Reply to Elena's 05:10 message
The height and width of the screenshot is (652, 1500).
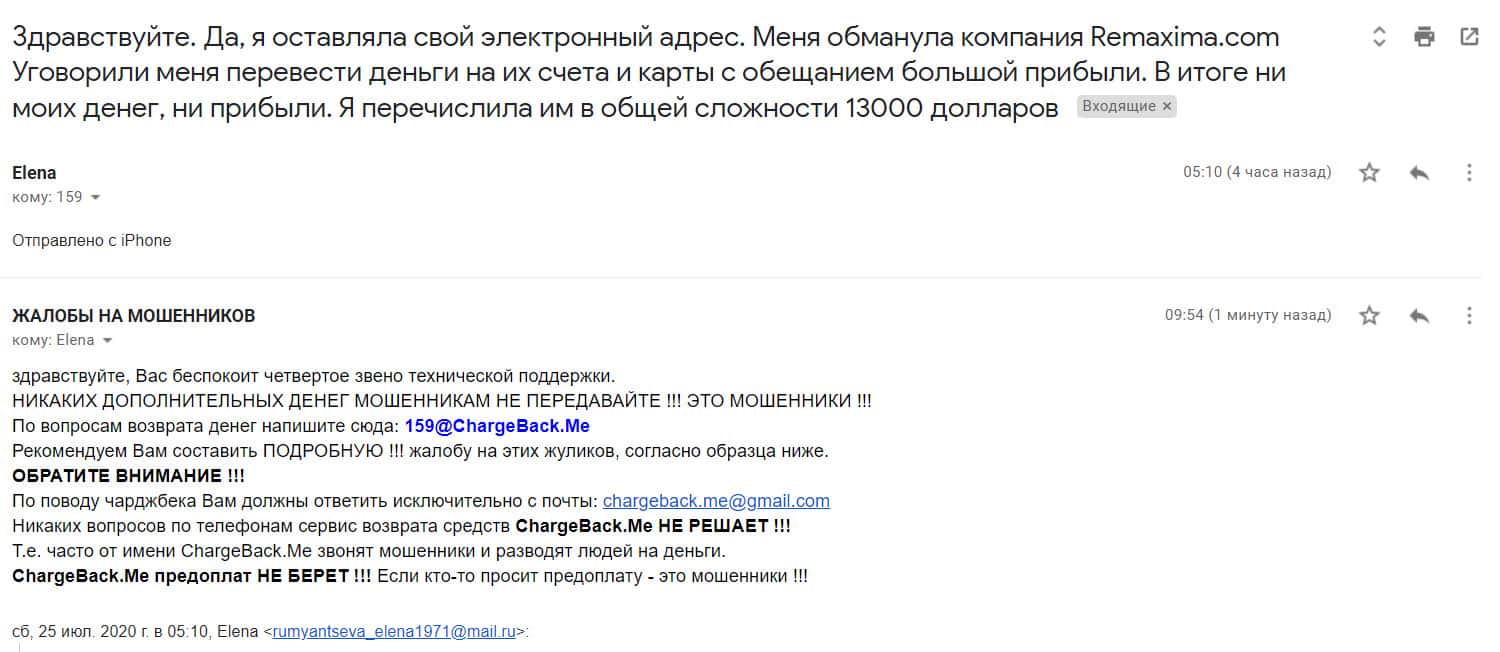point(1418,173)
